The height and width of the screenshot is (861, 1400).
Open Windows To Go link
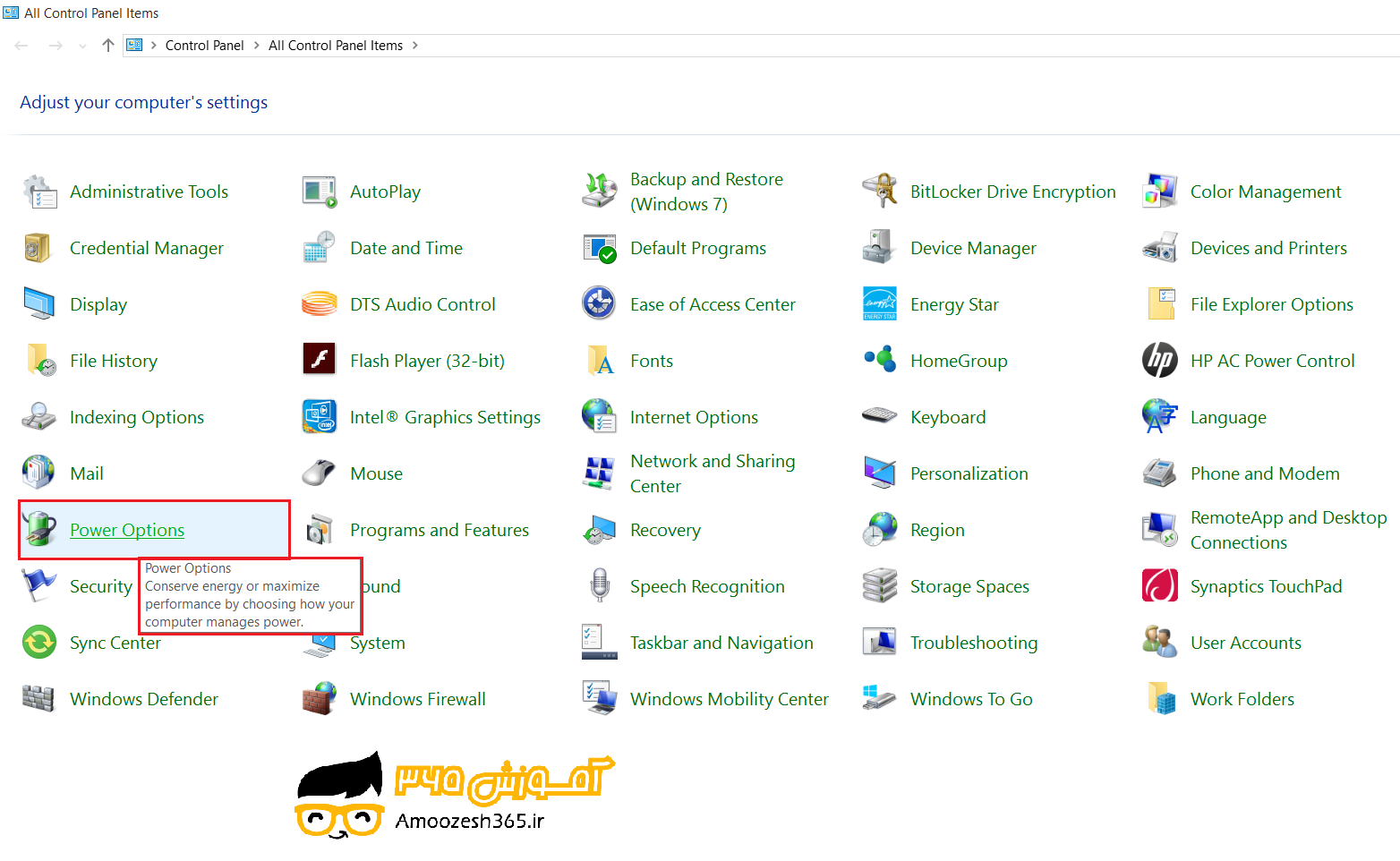coord(971,699)
